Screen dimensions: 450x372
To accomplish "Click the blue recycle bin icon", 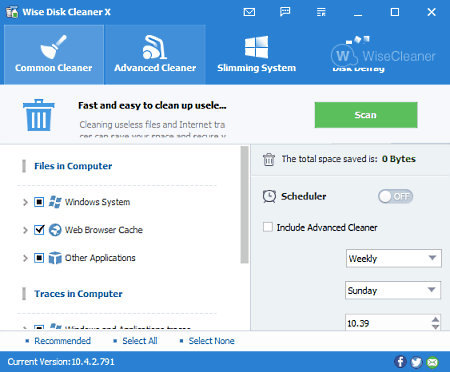I will 39,115.
